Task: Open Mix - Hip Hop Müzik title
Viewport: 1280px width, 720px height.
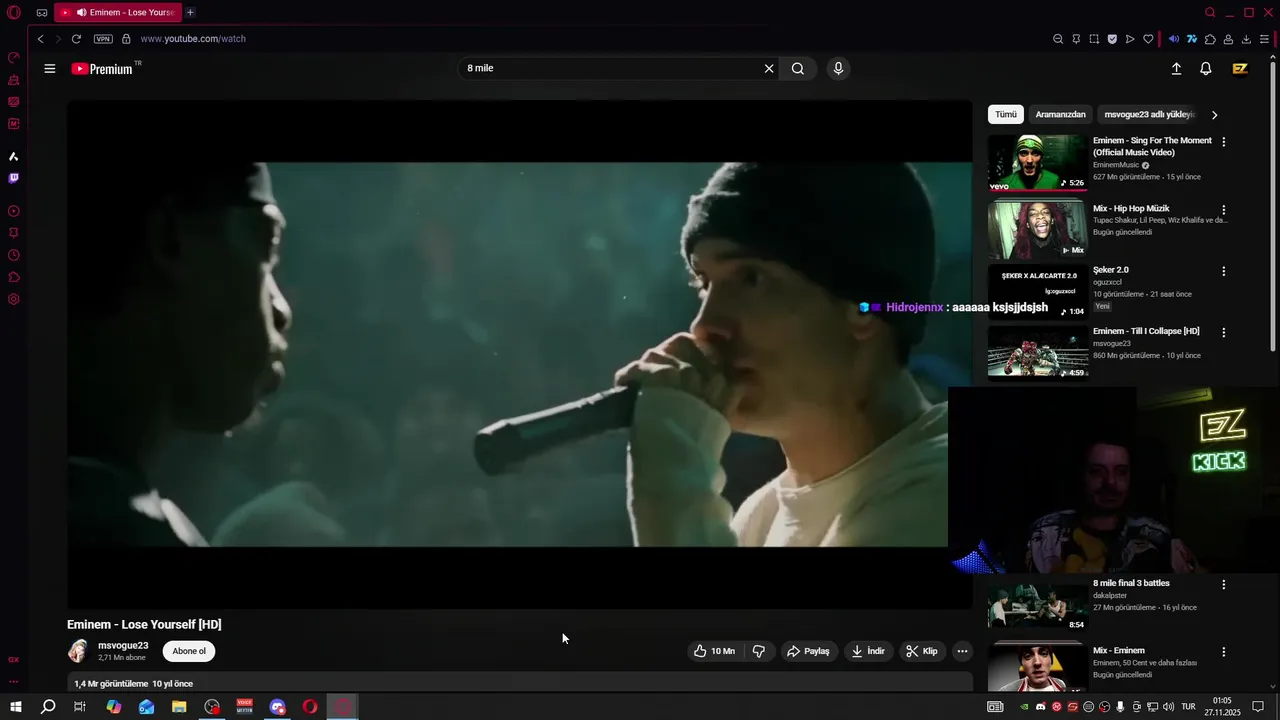Action: pos(1131,209)
